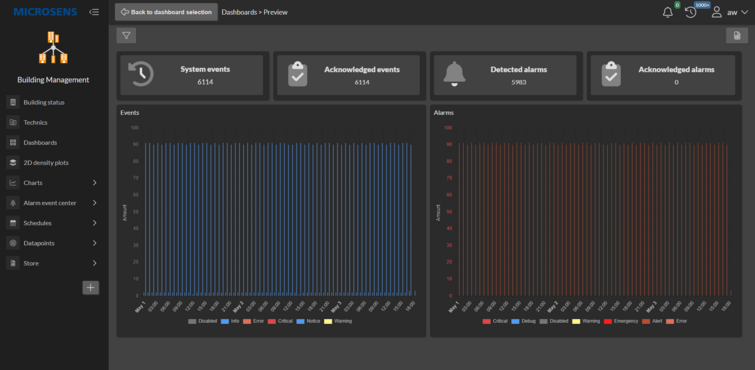The height and width of the screenshot is (370, 755).
Task: Toggle Error series in Alarms legend
Action: (677, 321)
